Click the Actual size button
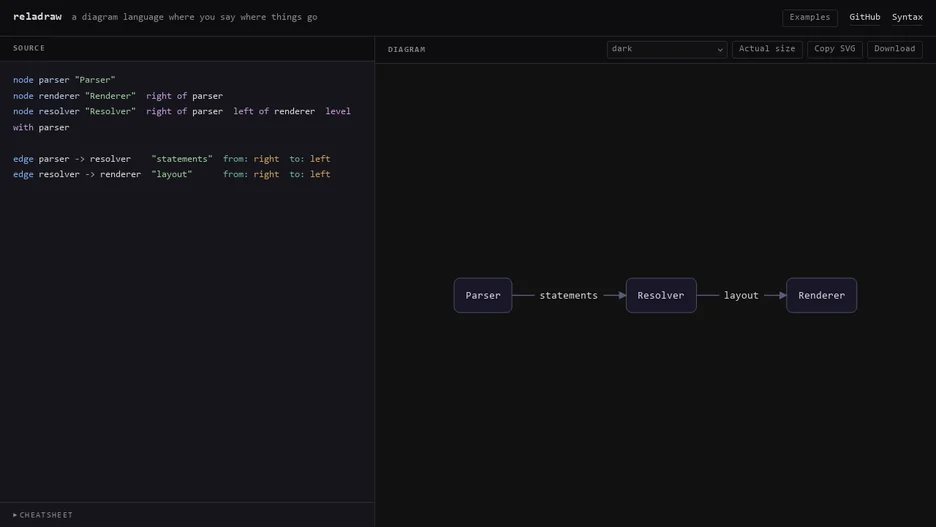 (x=767, y=49)
